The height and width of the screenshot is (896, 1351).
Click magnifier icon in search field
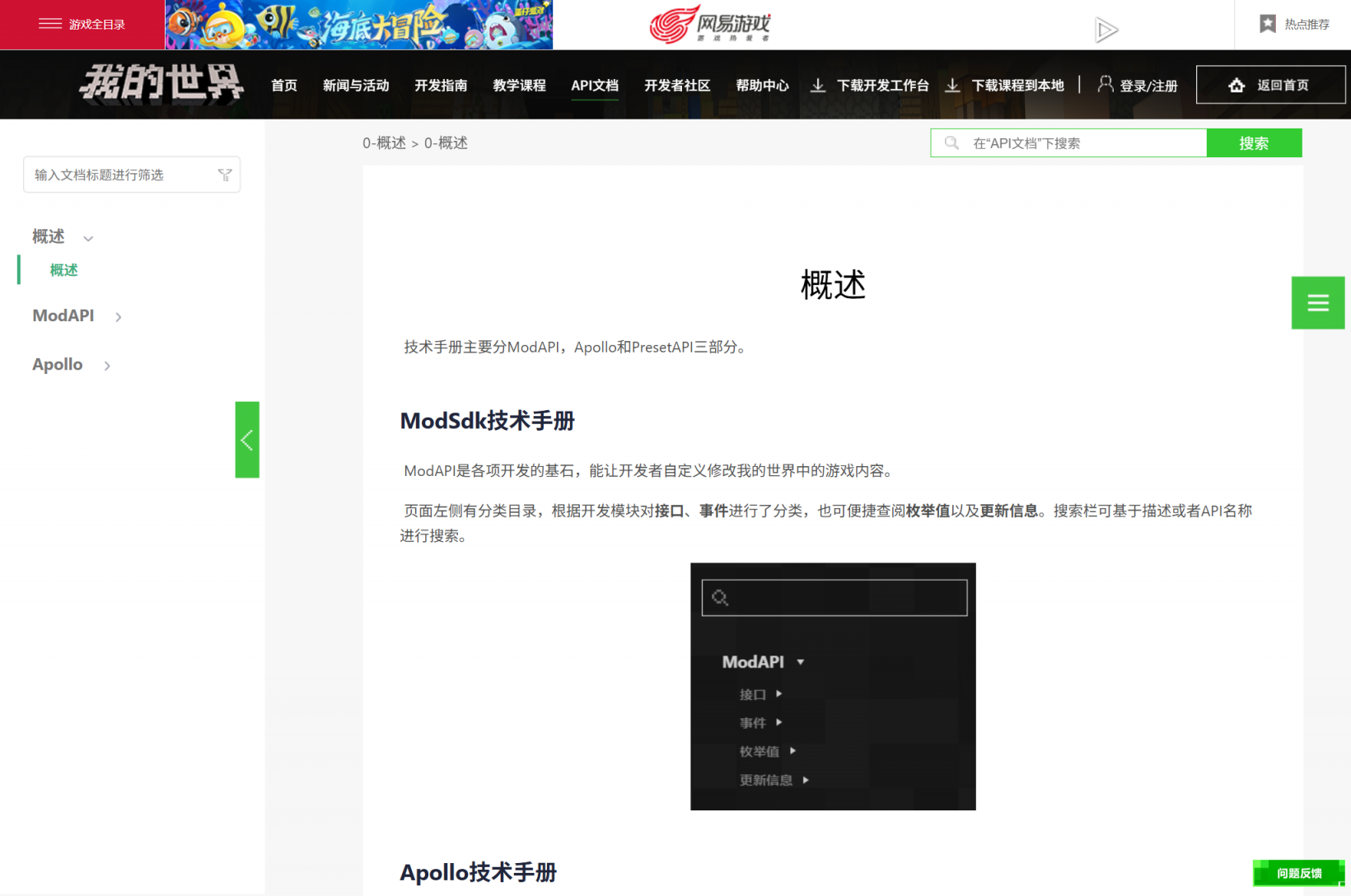coord(951,143)
